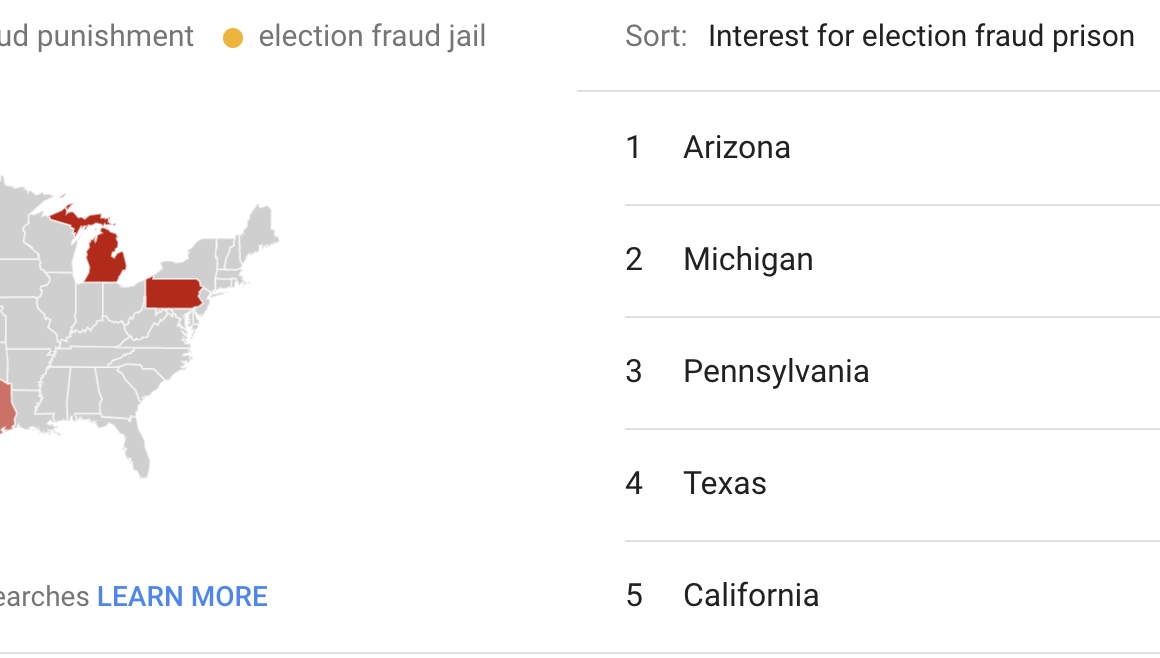Open Pennsylvania from the ranked list
Image resolution: width=1160 pixels, height=658 pixels.
(x=776, y=372)
